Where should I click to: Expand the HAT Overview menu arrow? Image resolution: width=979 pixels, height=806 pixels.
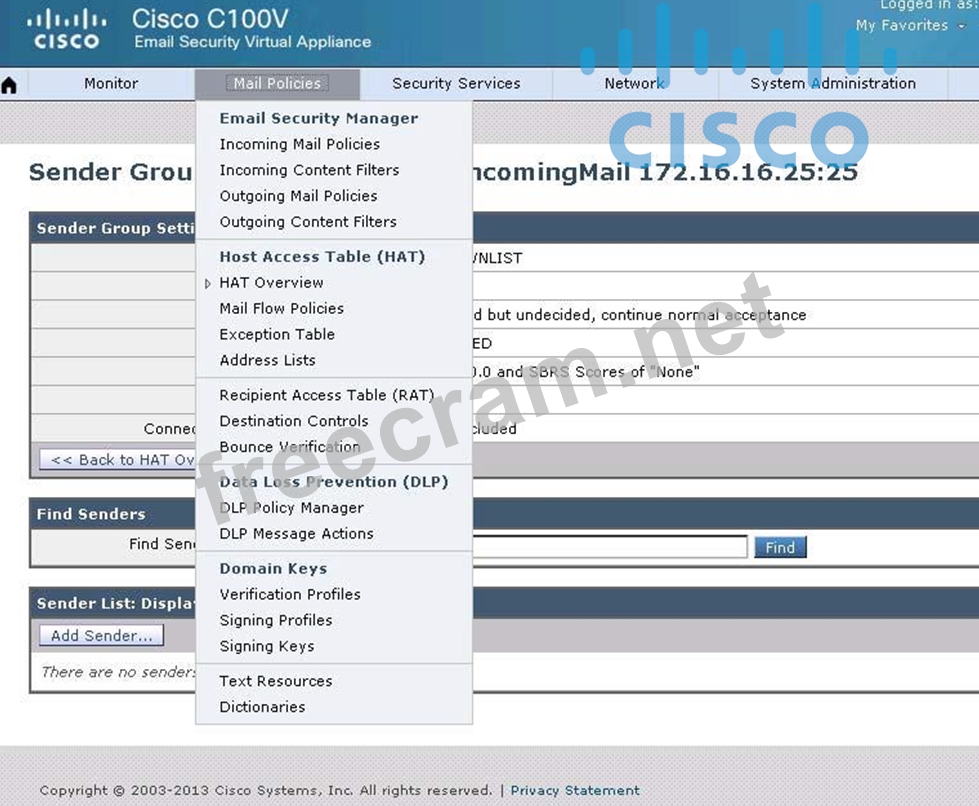coord(208,283)
